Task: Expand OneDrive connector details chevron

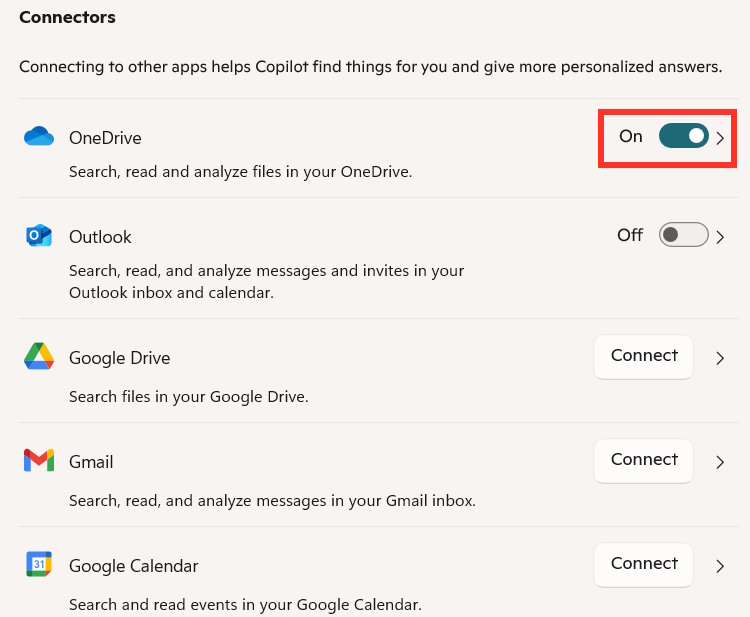Action: coord(720,138)
